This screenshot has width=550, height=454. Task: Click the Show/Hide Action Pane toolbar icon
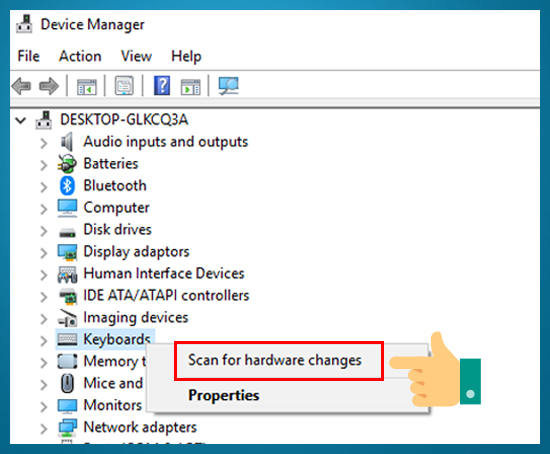pos(190,86)
